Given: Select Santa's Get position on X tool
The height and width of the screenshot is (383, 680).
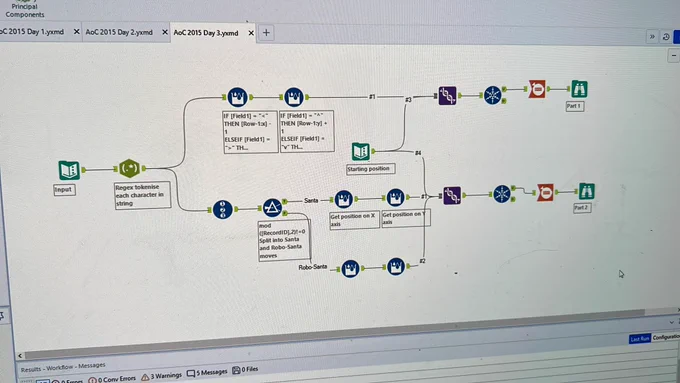Looking at the screenshot, I should (343, 199).
